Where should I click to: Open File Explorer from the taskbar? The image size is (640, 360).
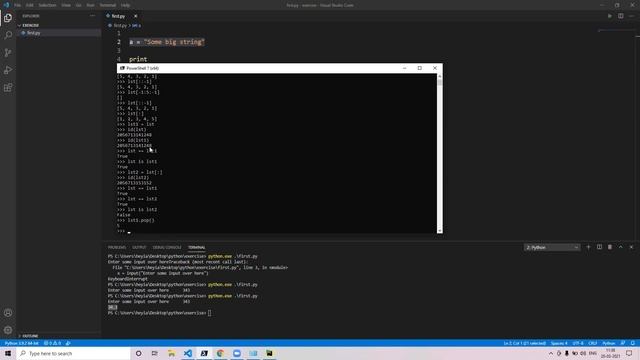click(171, 353)
